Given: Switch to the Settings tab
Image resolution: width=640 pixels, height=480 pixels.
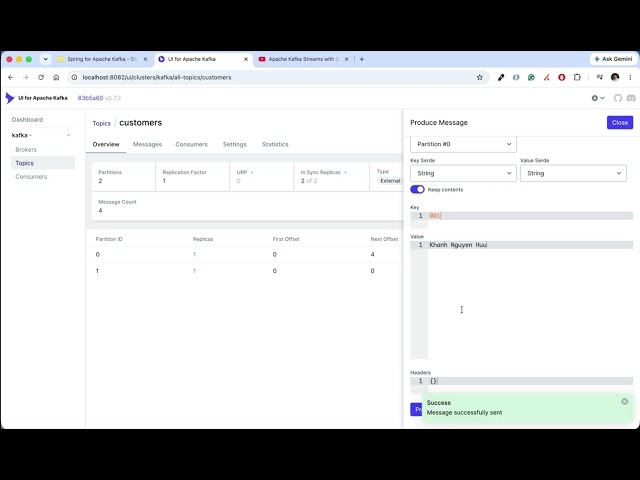Looking at the screenshot, I should tap(235, 144).
